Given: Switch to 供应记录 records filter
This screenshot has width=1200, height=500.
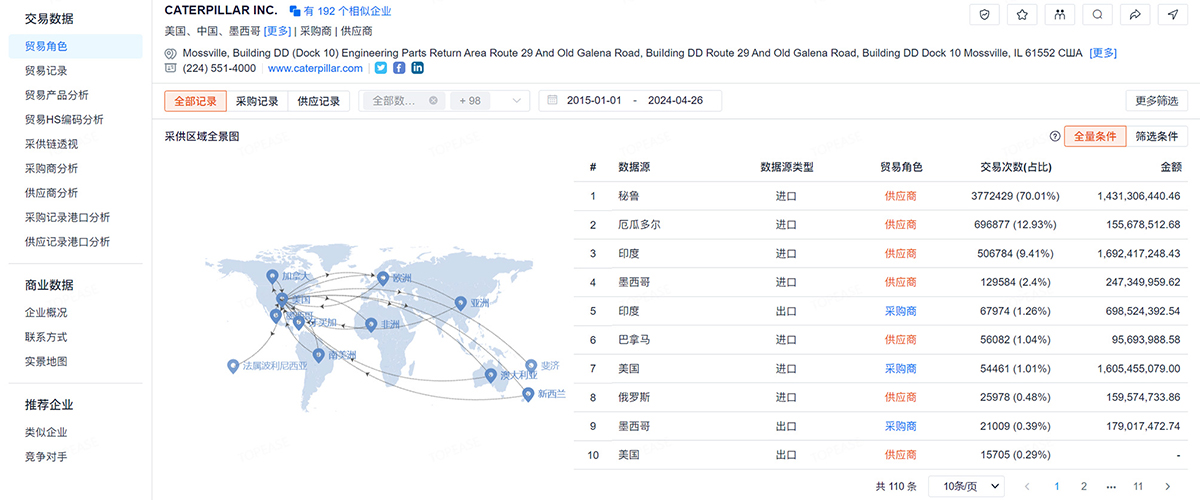Looking at the screenshot, I should 318,101.
